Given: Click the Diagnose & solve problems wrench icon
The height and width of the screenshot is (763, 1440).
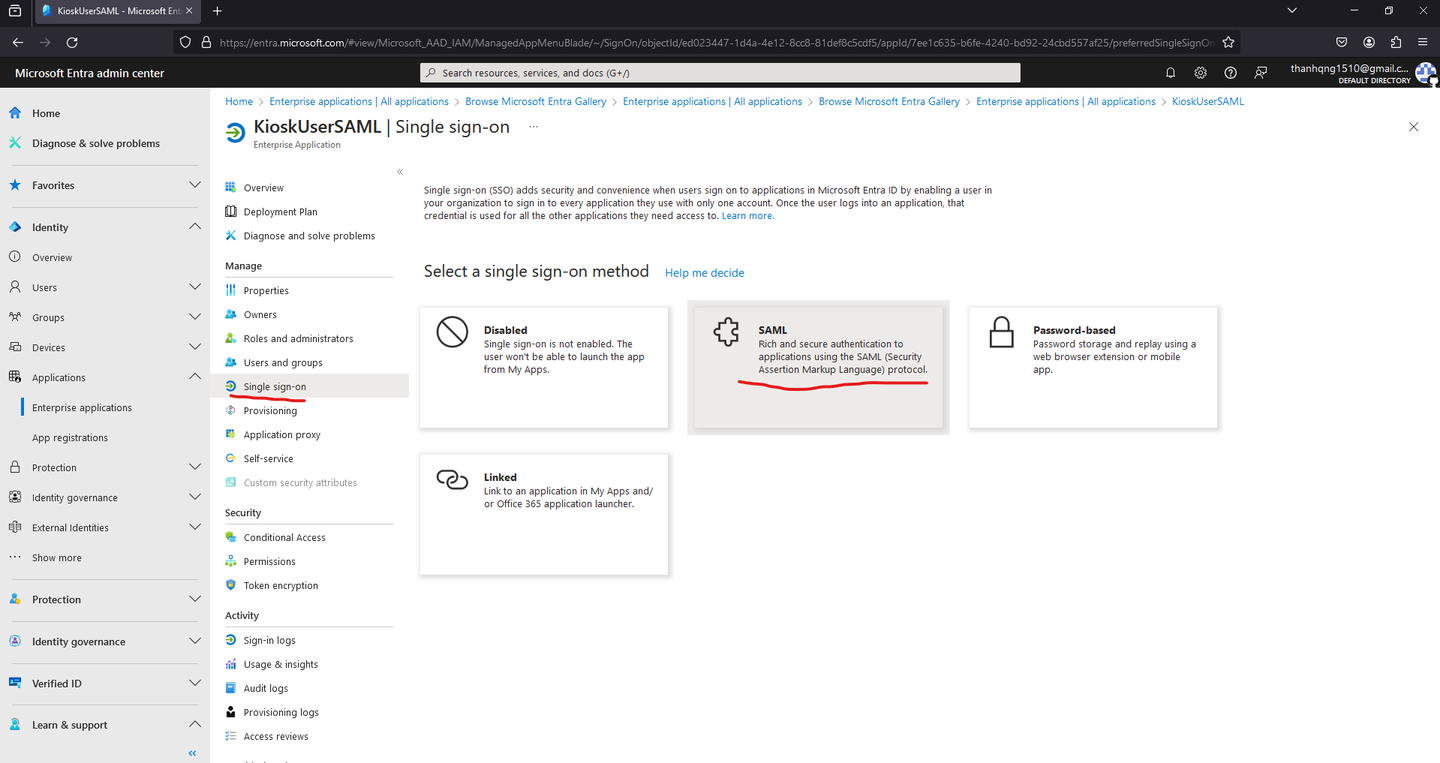Looking at the screenshot, I should (x=15, y=143).
